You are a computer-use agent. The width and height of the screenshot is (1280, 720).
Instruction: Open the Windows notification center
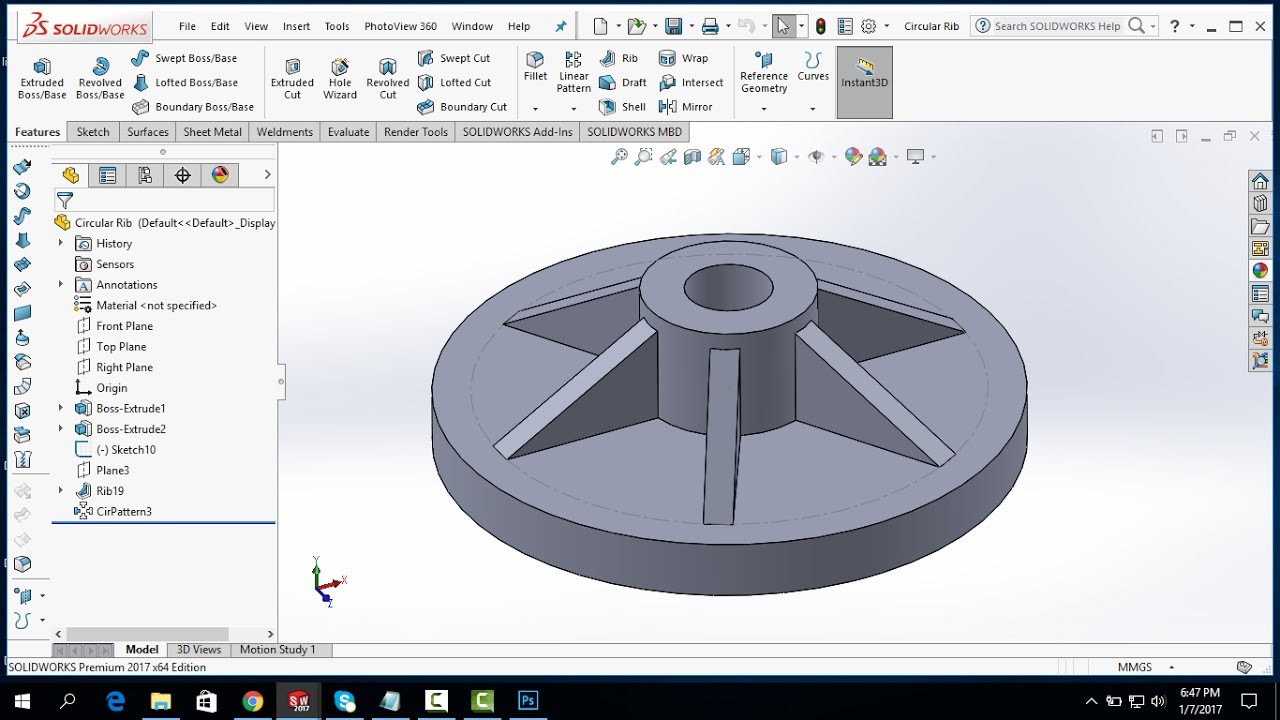coord(1249,701)
